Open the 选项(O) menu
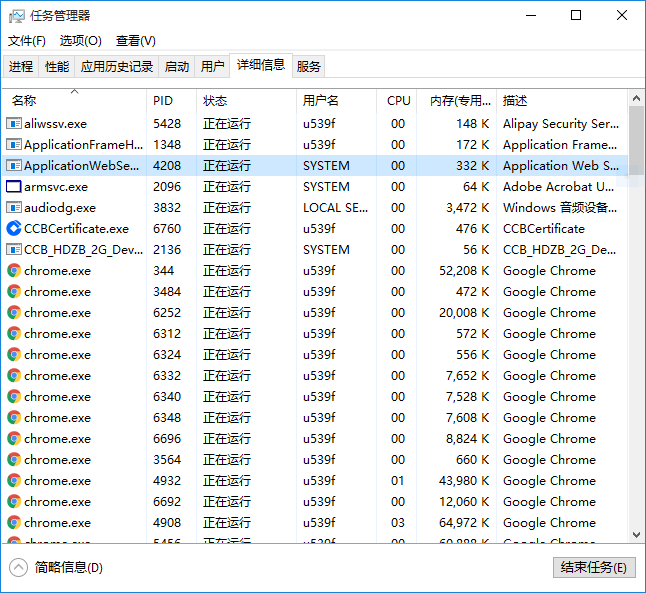 click(81, 41)
